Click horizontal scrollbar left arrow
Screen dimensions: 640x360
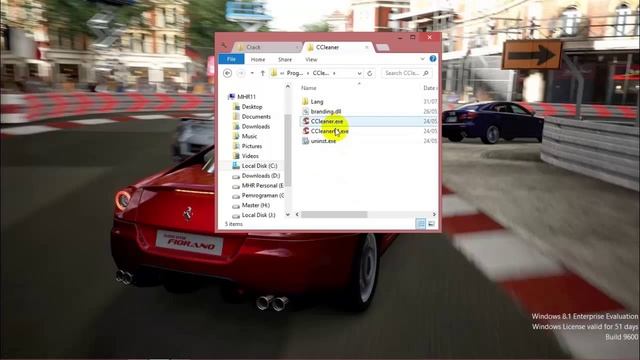(x=297, y=214)
